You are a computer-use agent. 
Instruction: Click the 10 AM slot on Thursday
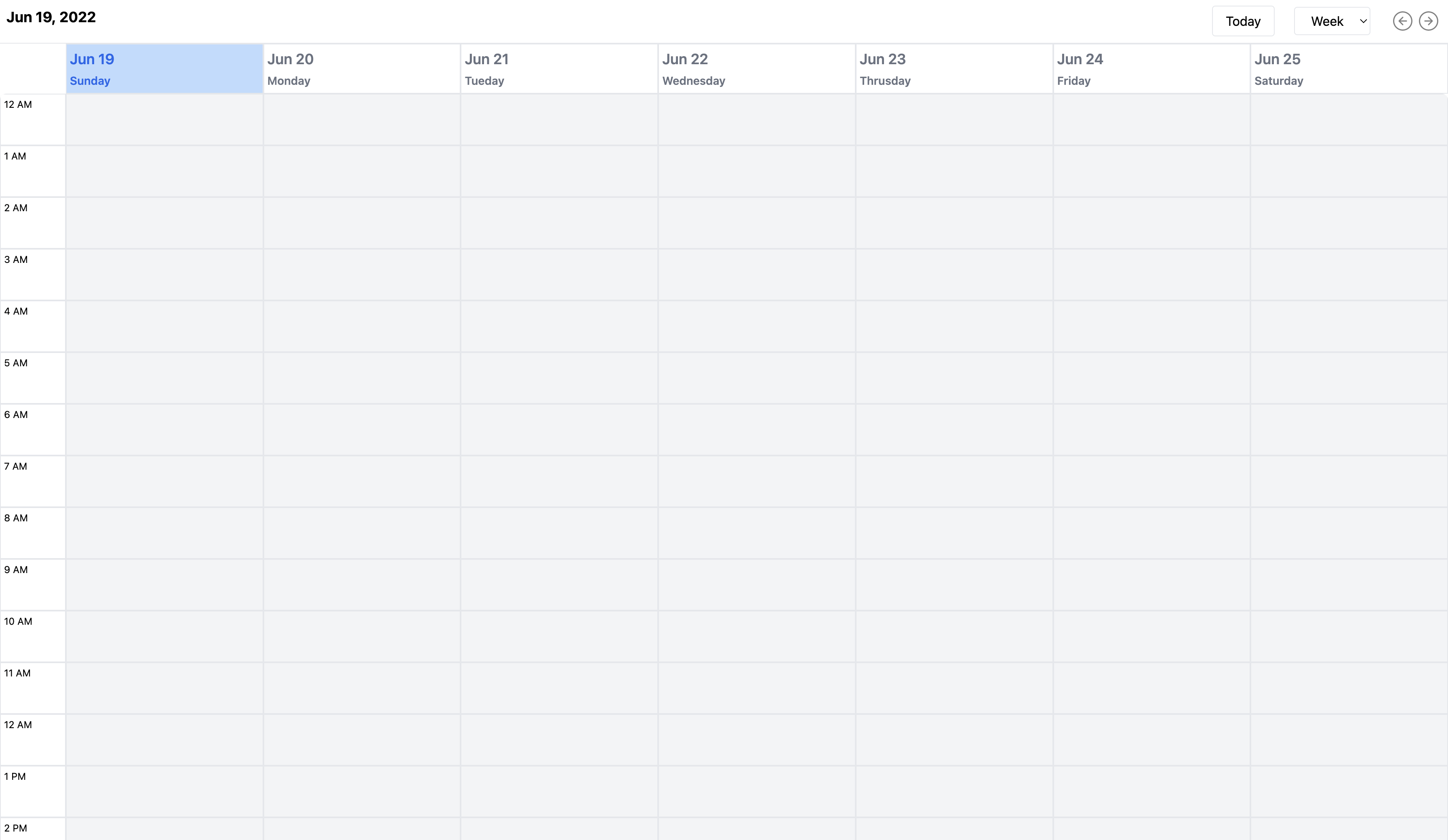click(954, 636)
